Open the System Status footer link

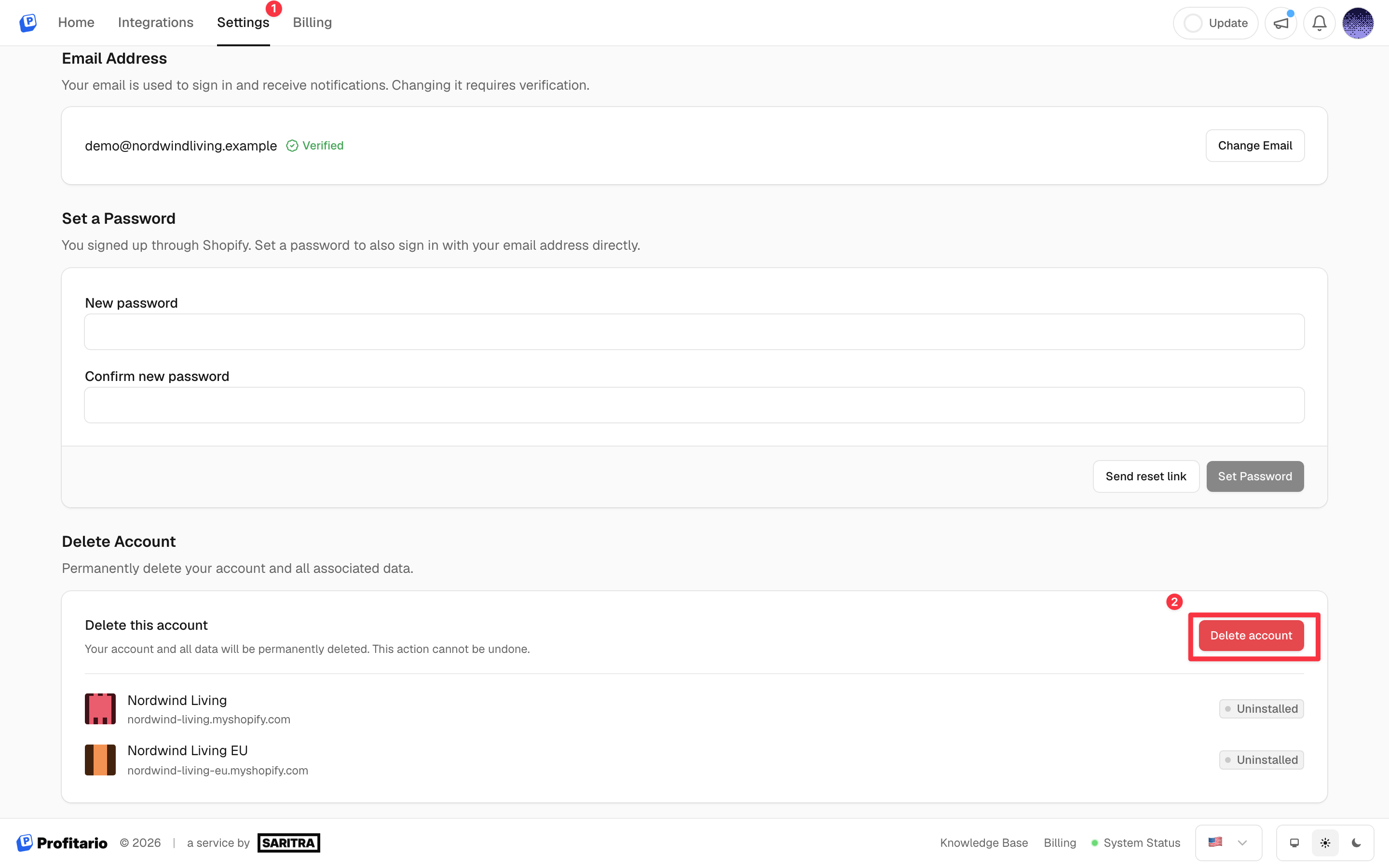(1136, 843)
